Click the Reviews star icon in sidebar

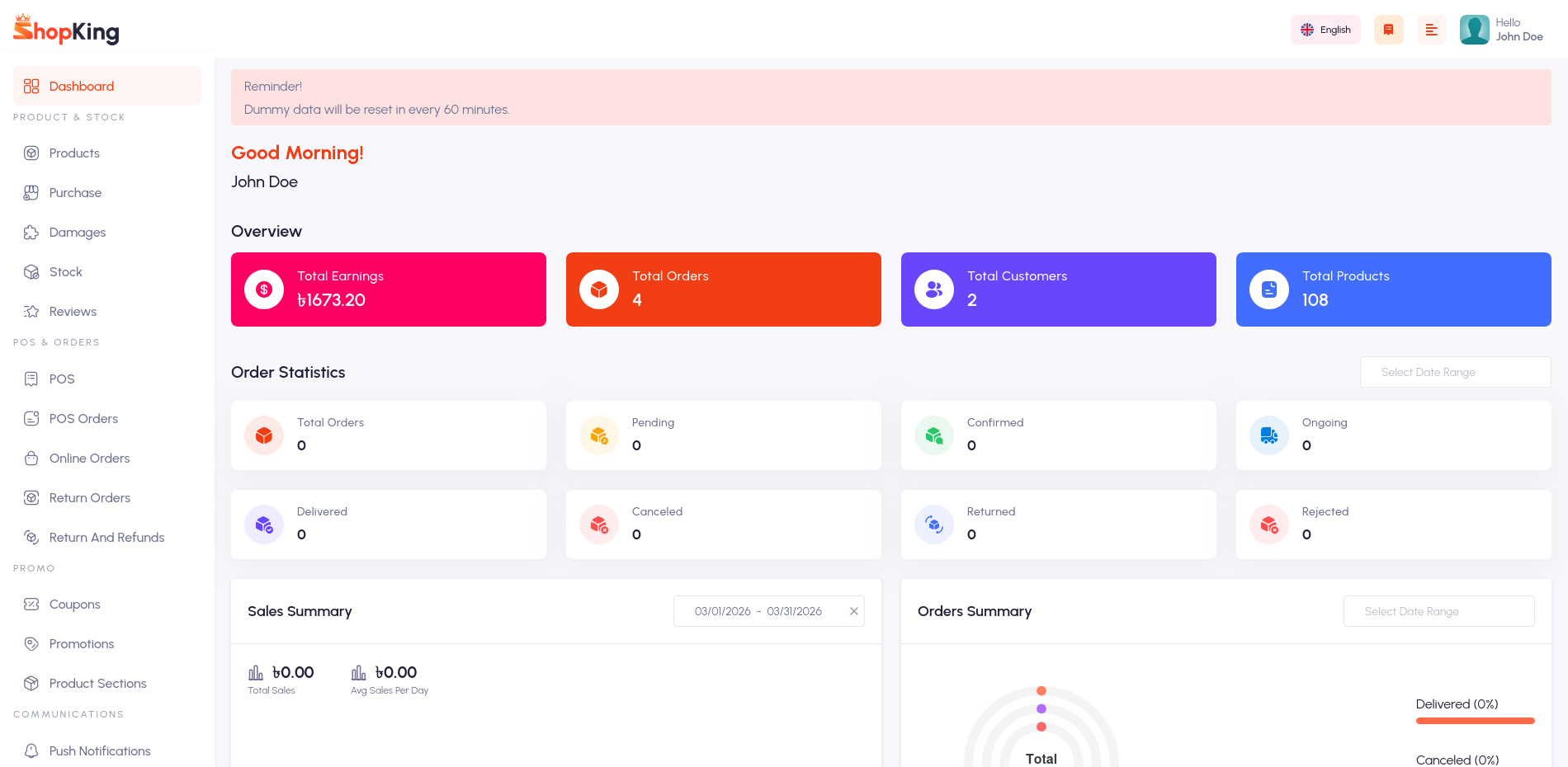31,312
